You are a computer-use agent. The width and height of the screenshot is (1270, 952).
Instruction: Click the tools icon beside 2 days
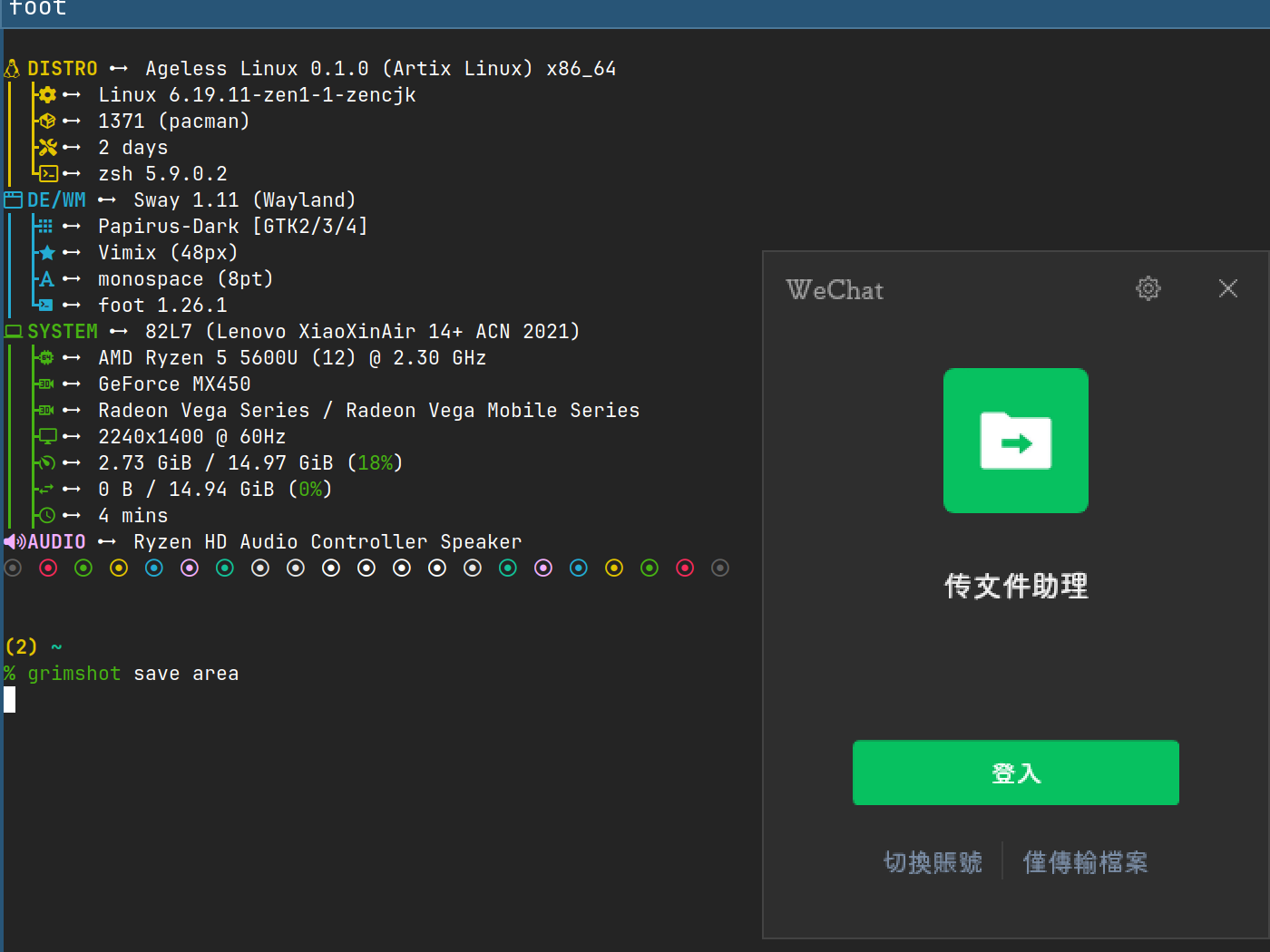tap(47, 148)
